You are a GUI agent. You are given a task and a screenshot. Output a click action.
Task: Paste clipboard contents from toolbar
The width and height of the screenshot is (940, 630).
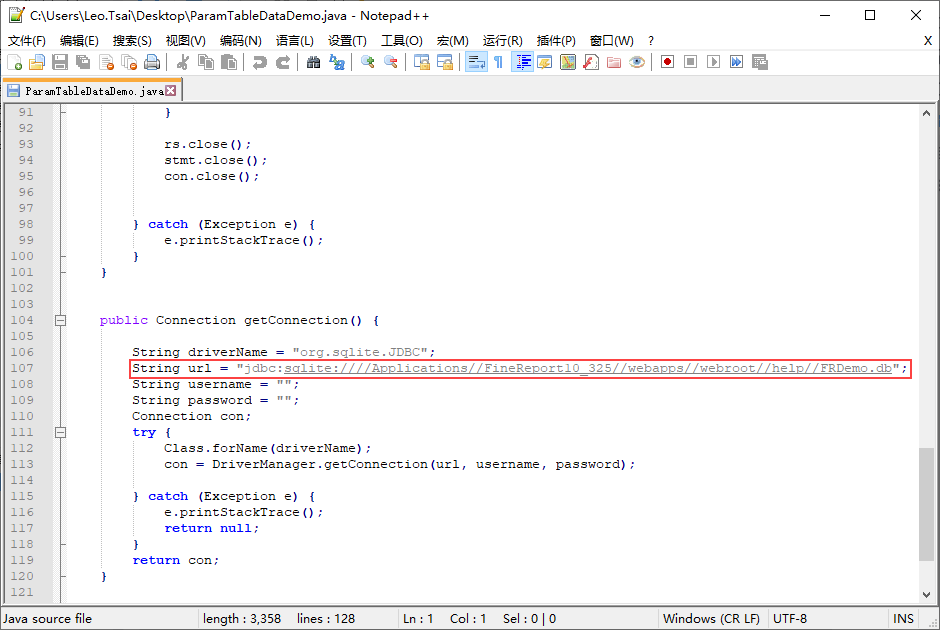point(229,62)
